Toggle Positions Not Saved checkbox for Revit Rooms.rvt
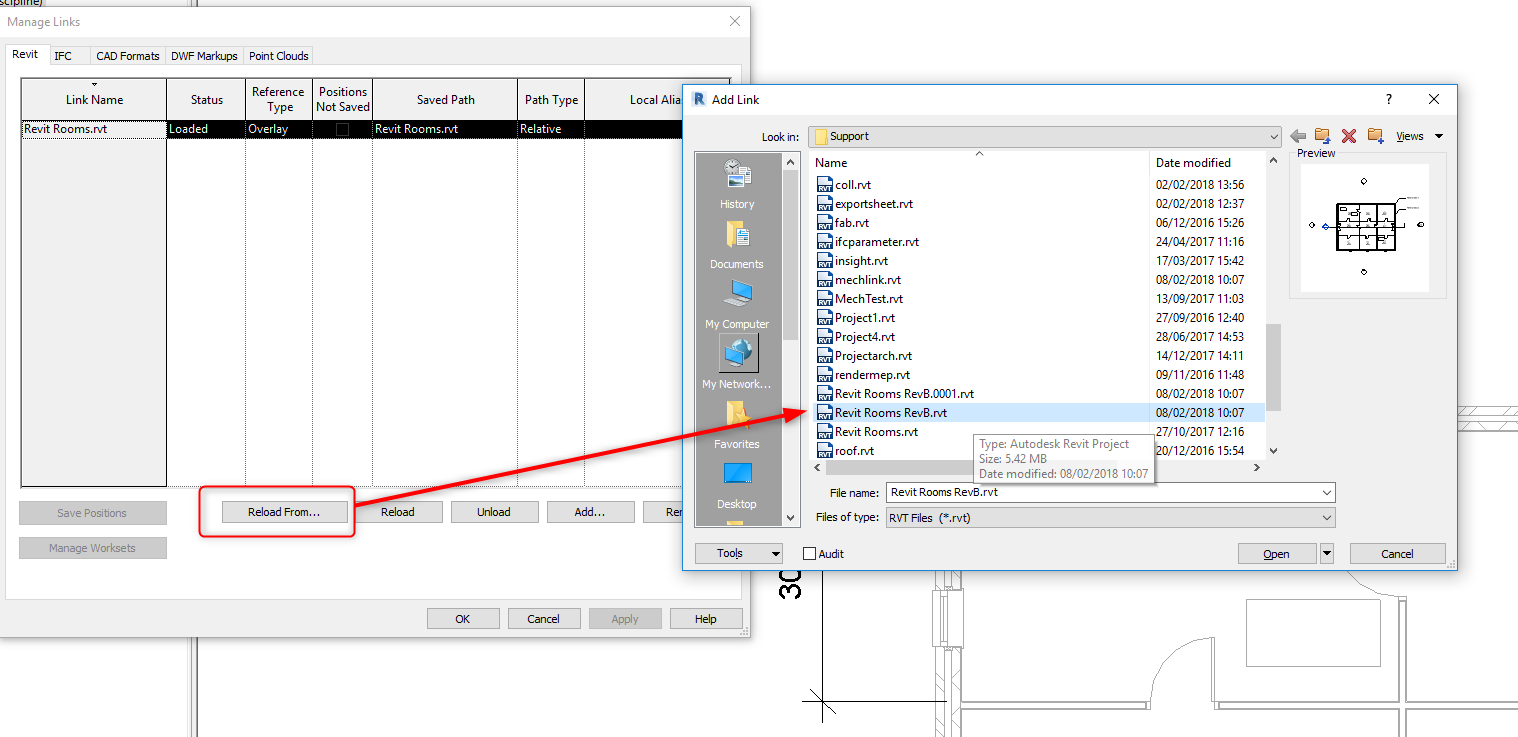 click(342, 129)
